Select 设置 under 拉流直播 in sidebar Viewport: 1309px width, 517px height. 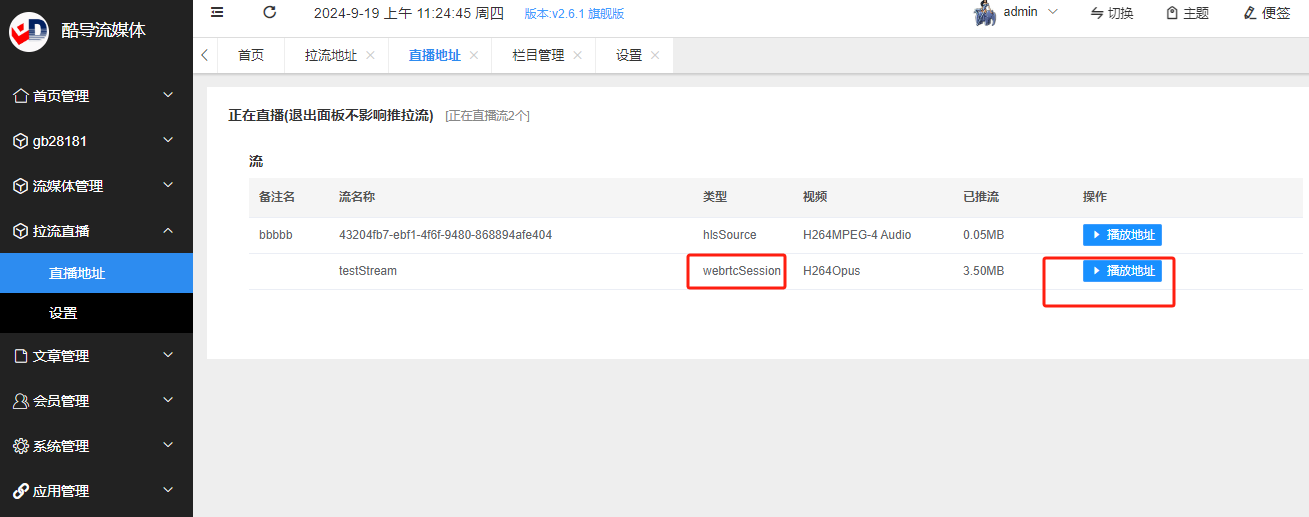click(96, 313)
